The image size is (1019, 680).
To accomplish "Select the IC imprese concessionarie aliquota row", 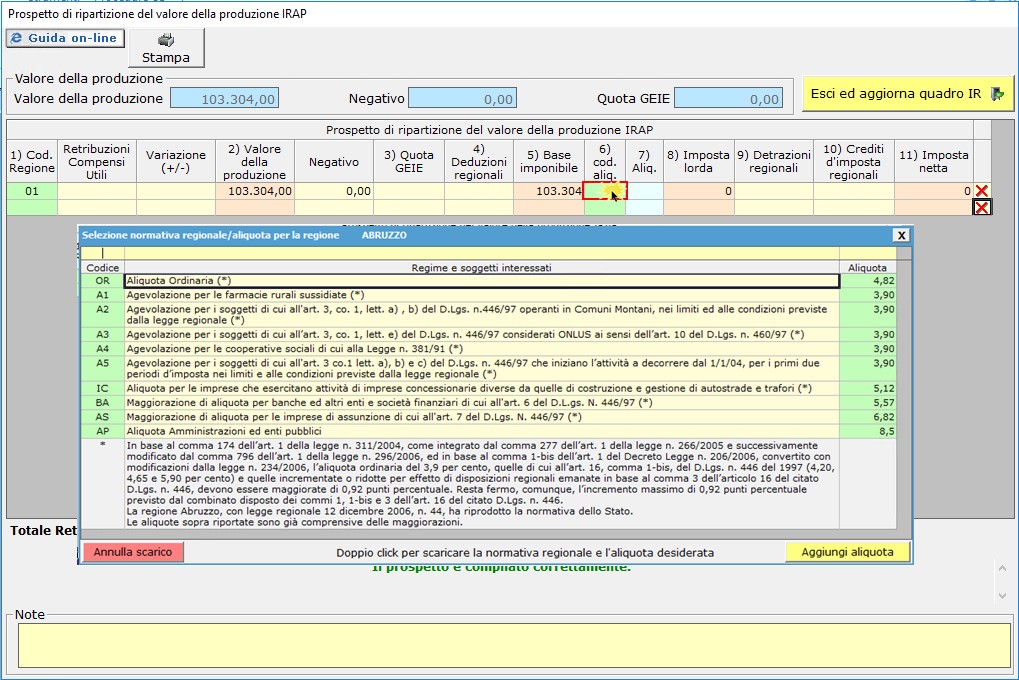I will point(482,389).
